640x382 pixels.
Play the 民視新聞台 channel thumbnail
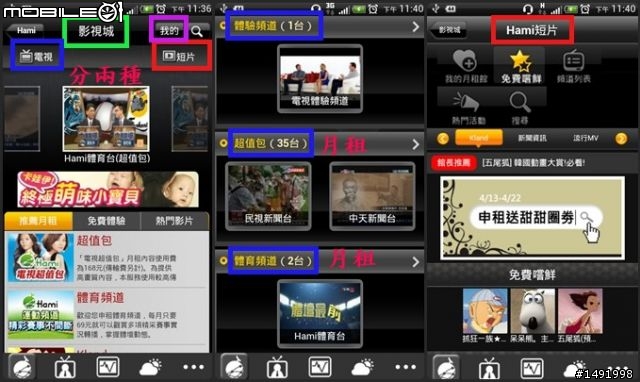tap(268, 196)
